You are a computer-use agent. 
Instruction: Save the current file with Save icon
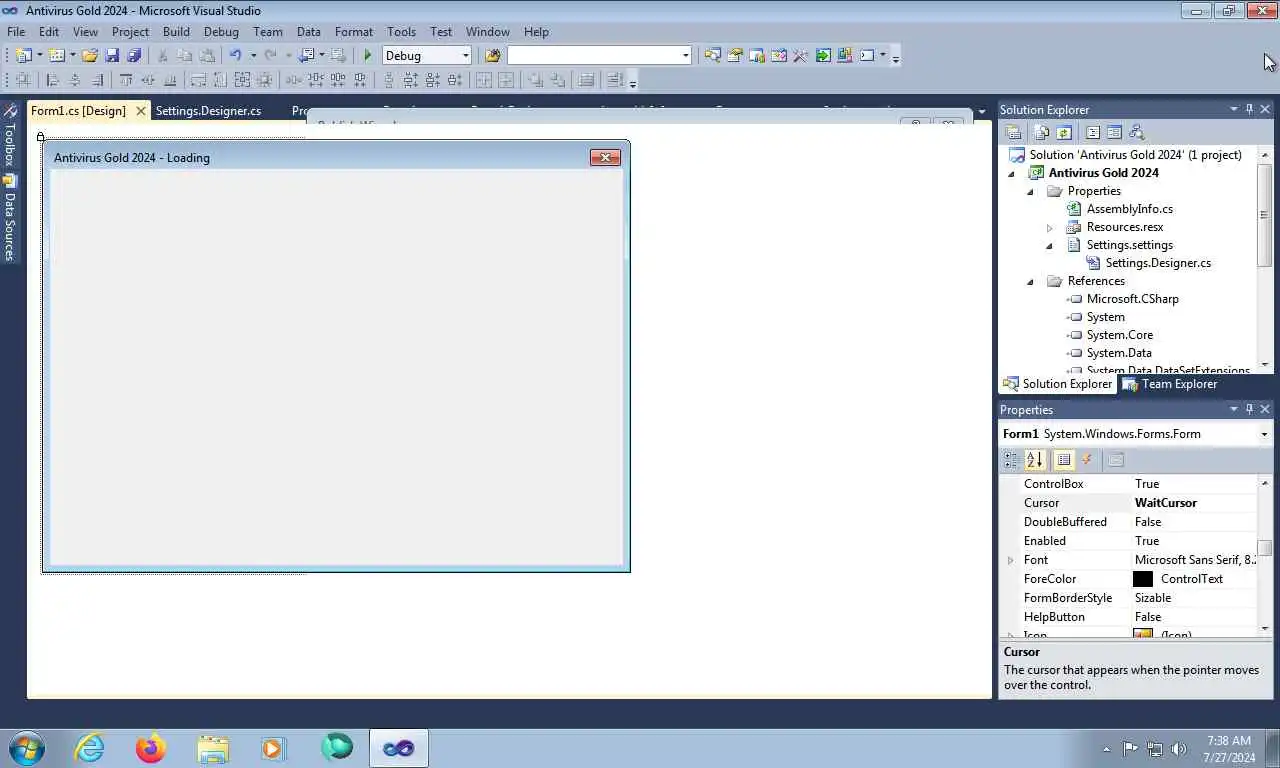112,56
